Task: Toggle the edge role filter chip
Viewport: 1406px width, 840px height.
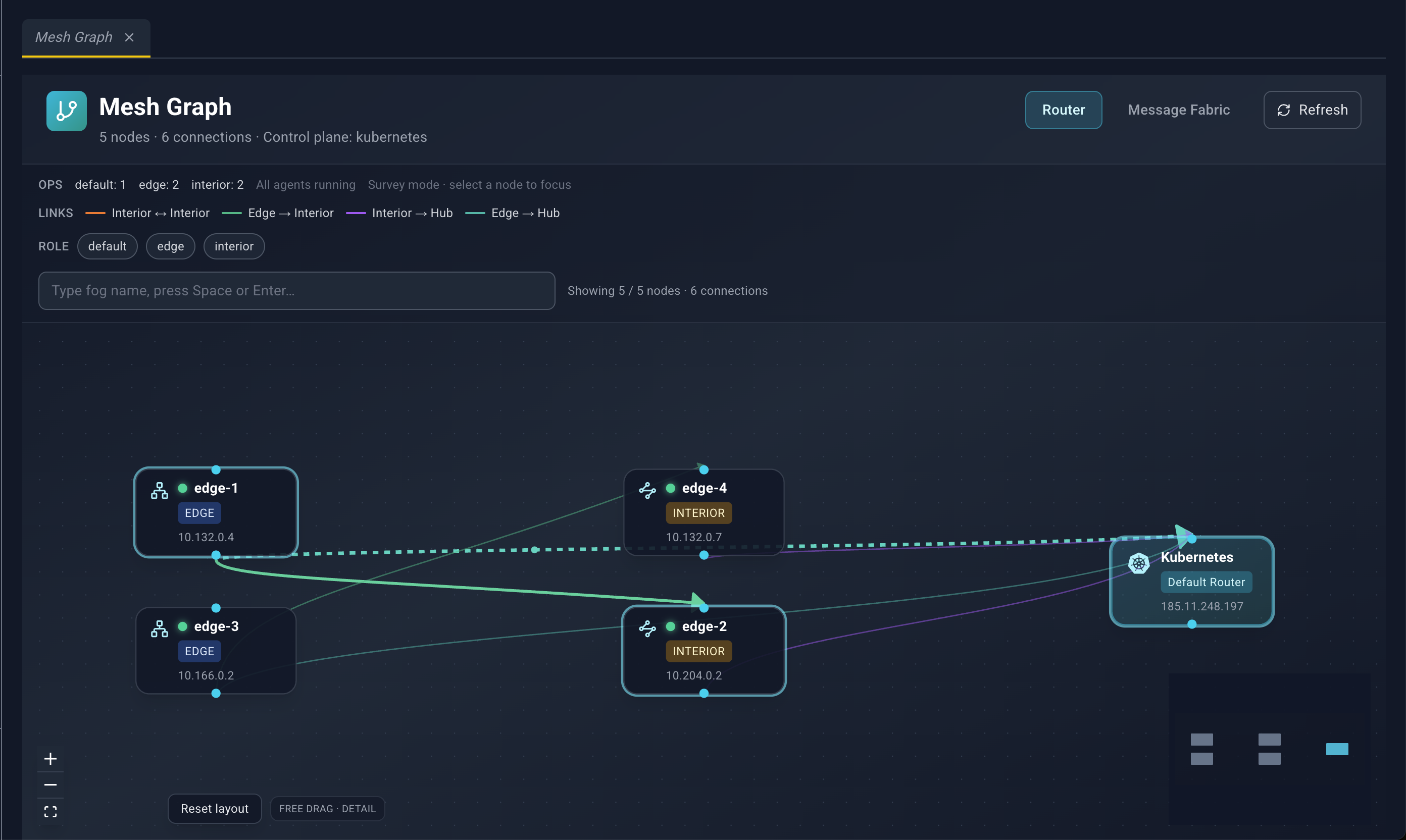Action: pyautogui.click(x=170, y=246)
